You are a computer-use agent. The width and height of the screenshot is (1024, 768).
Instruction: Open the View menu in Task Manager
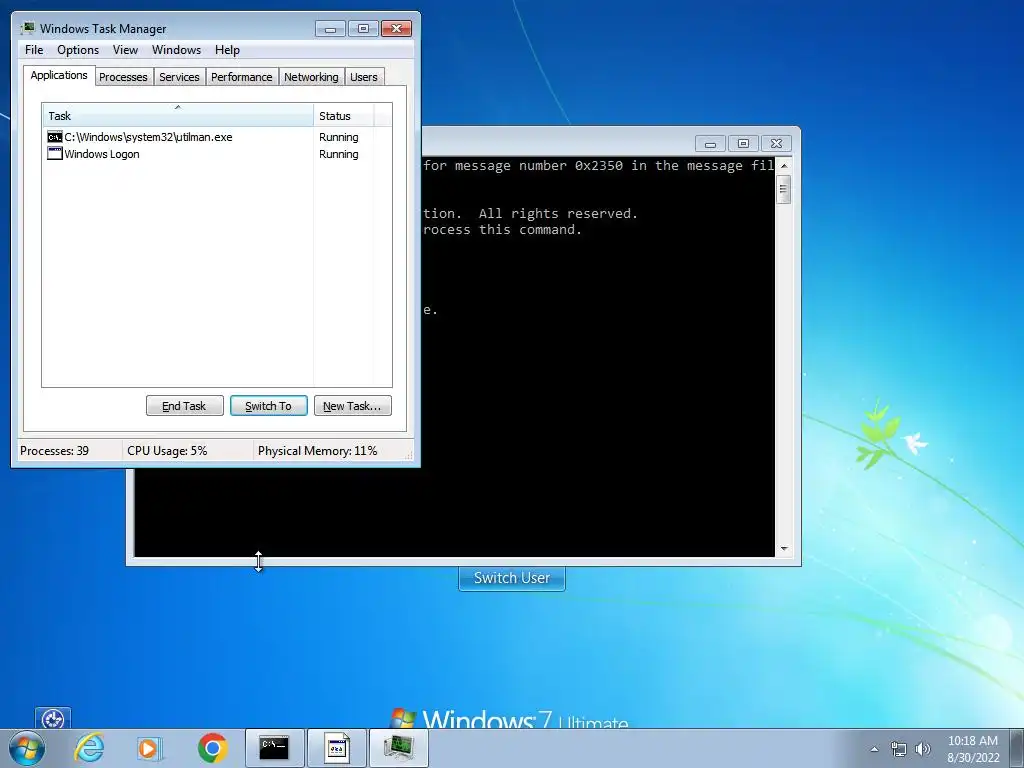point(125,50)
